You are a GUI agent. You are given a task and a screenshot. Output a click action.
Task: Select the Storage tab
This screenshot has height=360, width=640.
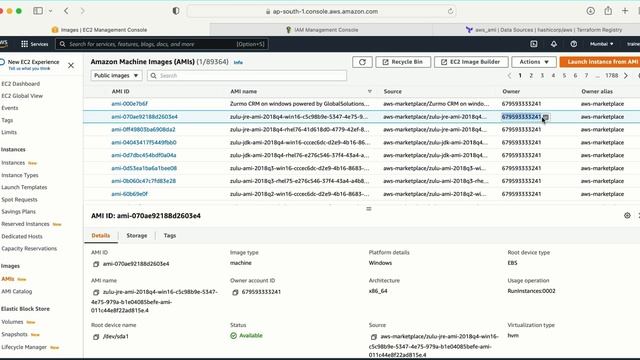137,236
